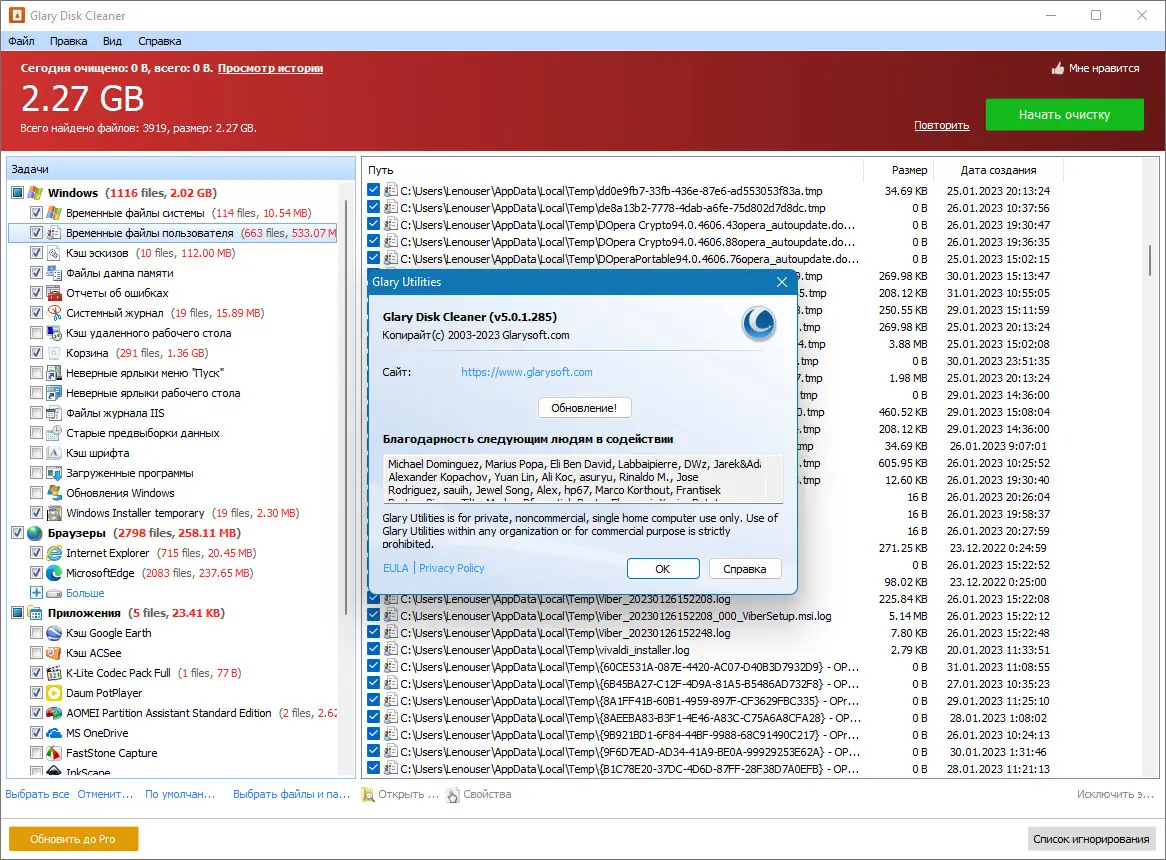Click the Applications (Приложения) category icon
The height and width of the screenshot is (860, 1166).
pyautogui.click(x=35, y=614)
